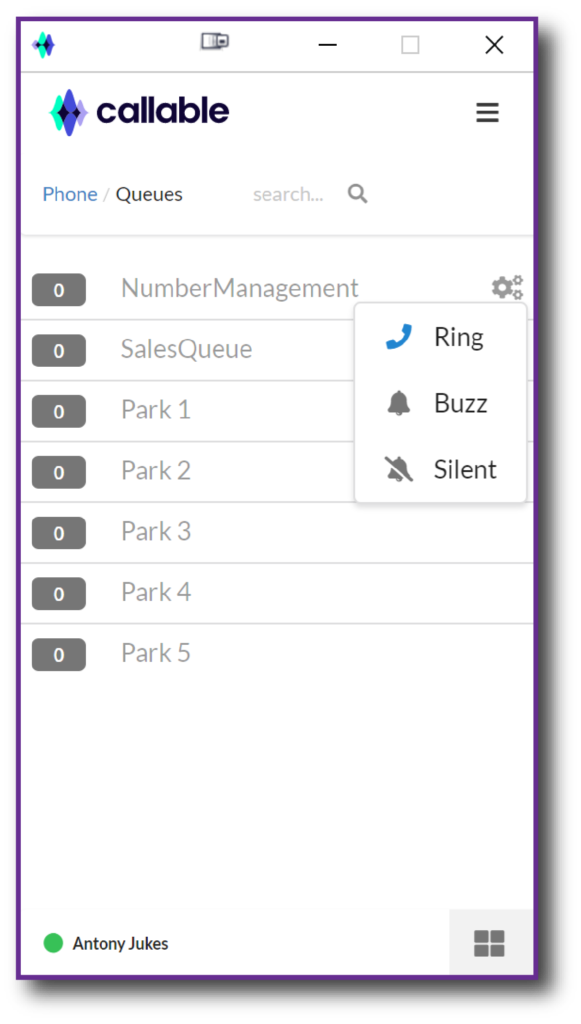The width and height of the screenshot is (581, 1024).
Task: Click the callable logo
Action: coord(139,112)
